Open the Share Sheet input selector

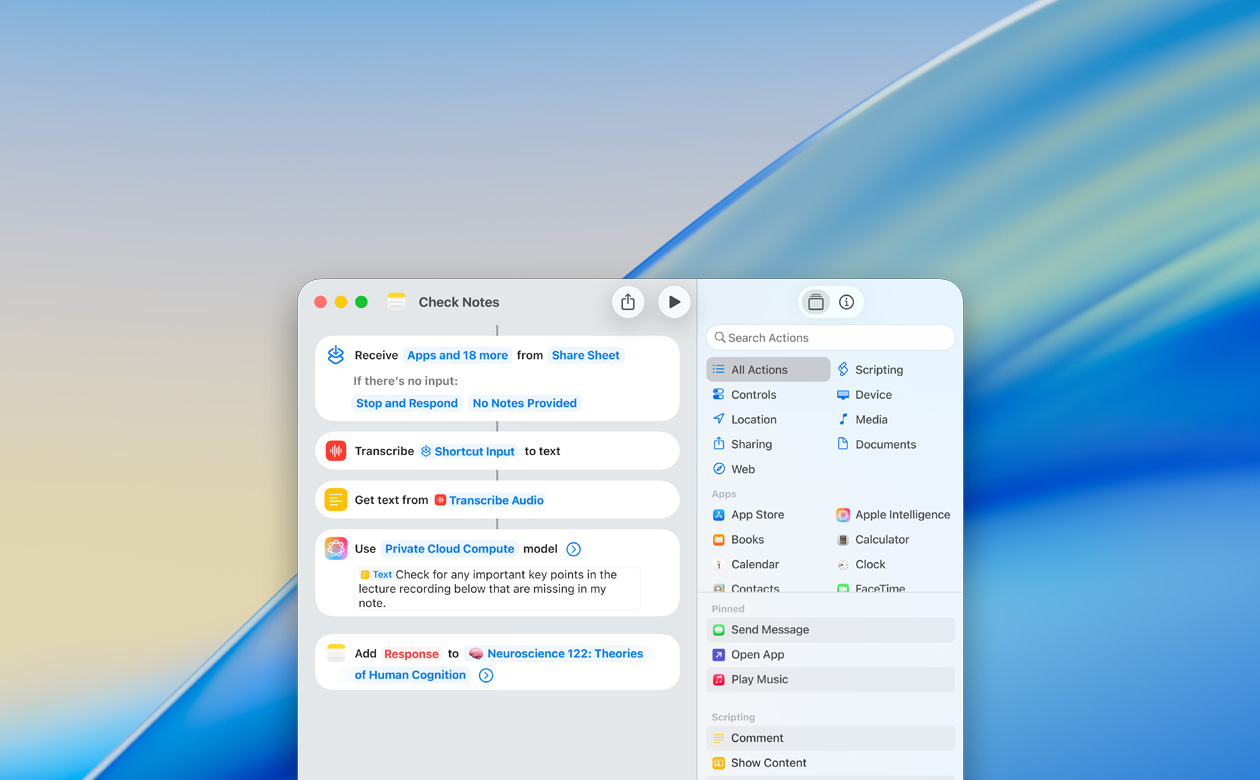pyautogui.click(x=585, y=354)
